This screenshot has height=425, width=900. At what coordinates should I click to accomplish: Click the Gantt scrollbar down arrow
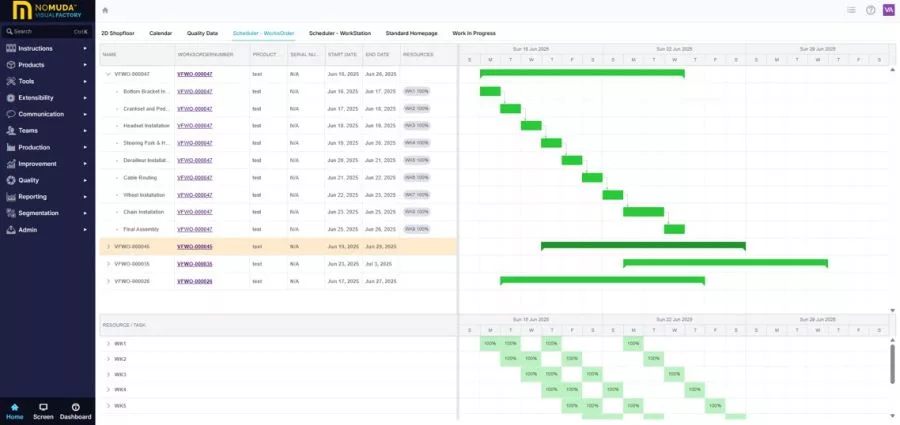[893, 310]
